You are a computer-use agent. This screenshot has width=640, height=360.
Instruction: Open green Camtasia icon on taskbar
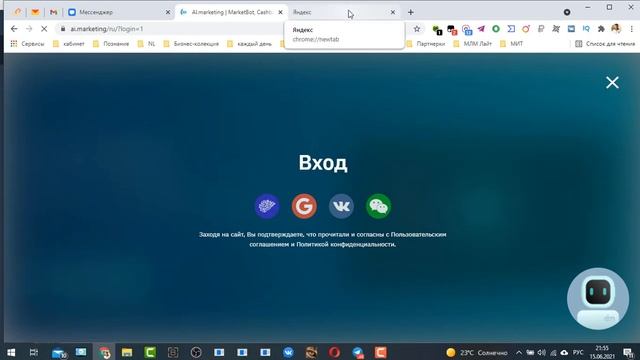[150, 352]
